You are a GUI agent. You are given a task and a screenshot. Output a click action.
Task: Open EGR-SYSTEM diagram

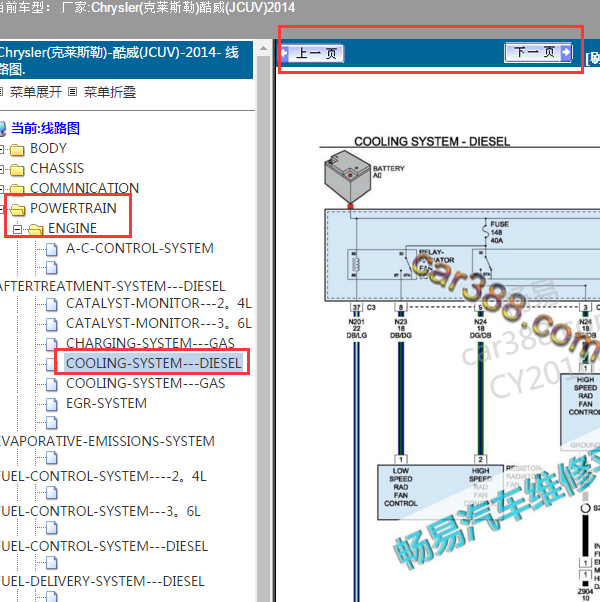[x=106, y=403]
